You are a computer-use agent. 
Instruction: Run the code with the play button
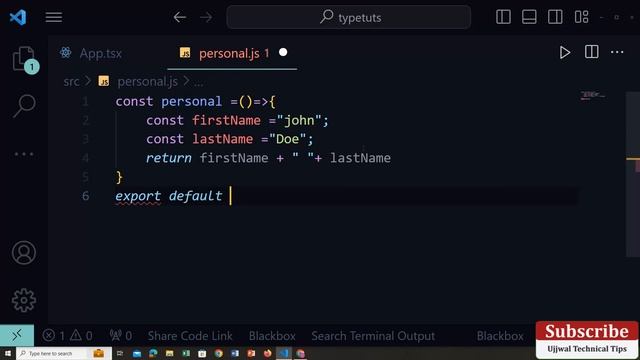coord(565,53)
